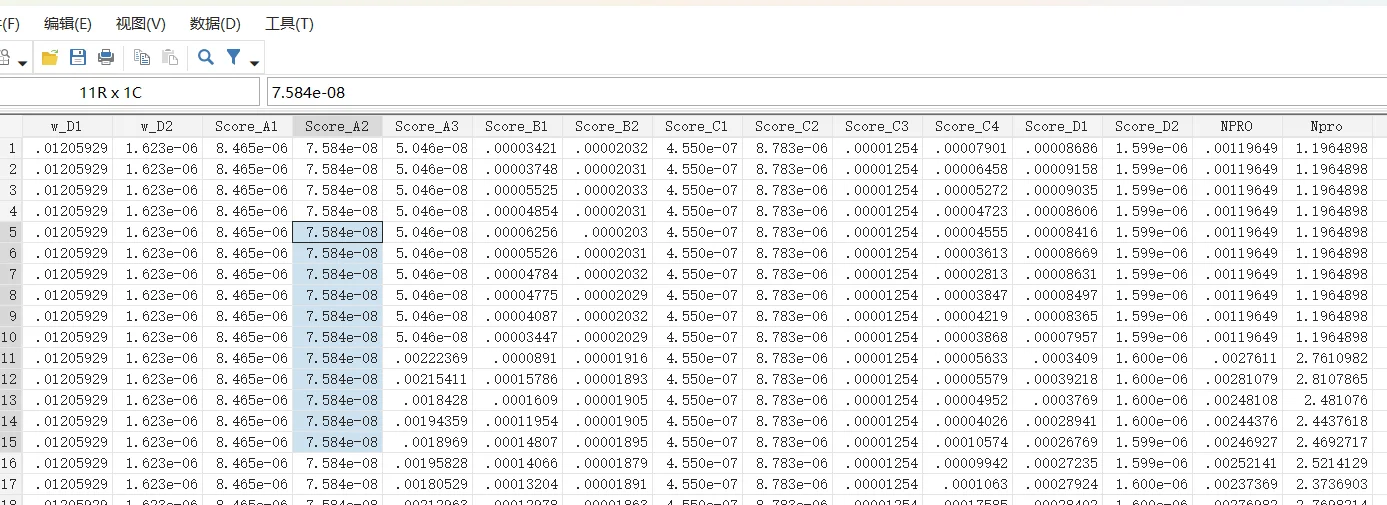Select the Score_D2 column header
The width and height of the screenshot is (1387, 505).
pos(1147,126)
